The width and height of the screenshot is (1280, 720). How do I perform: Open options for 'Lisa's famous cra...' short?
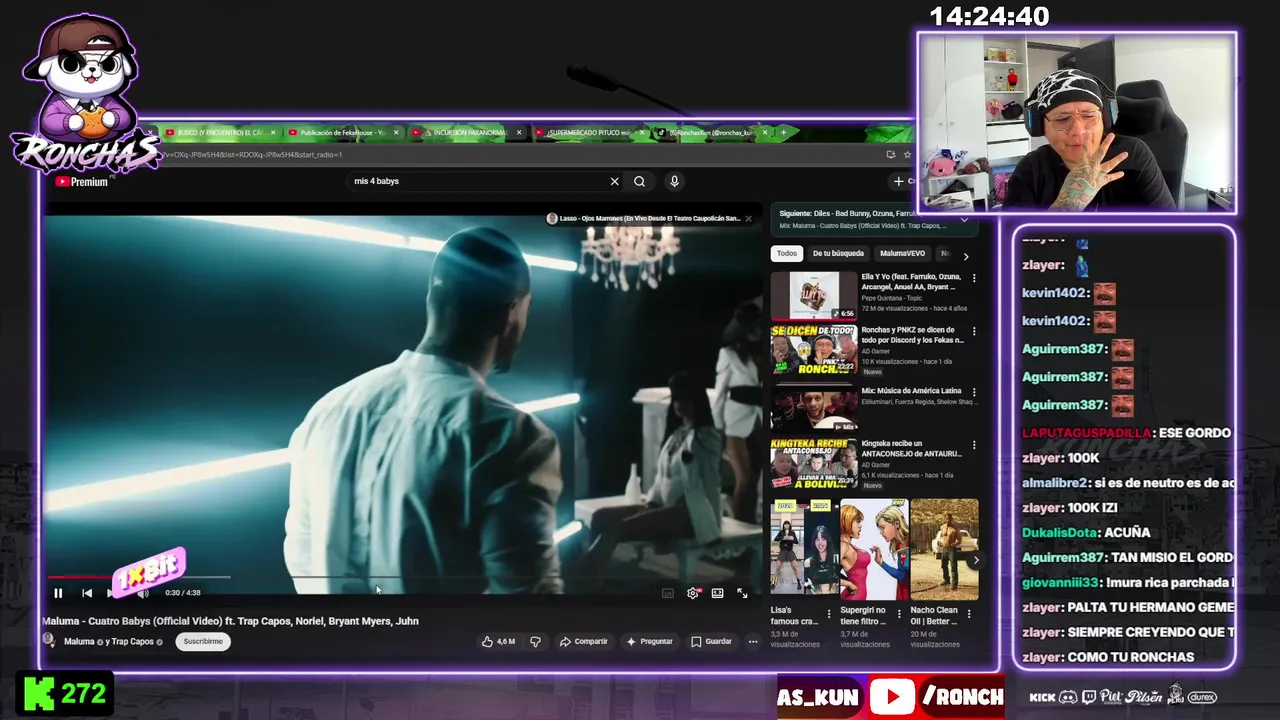click(829, 613)
